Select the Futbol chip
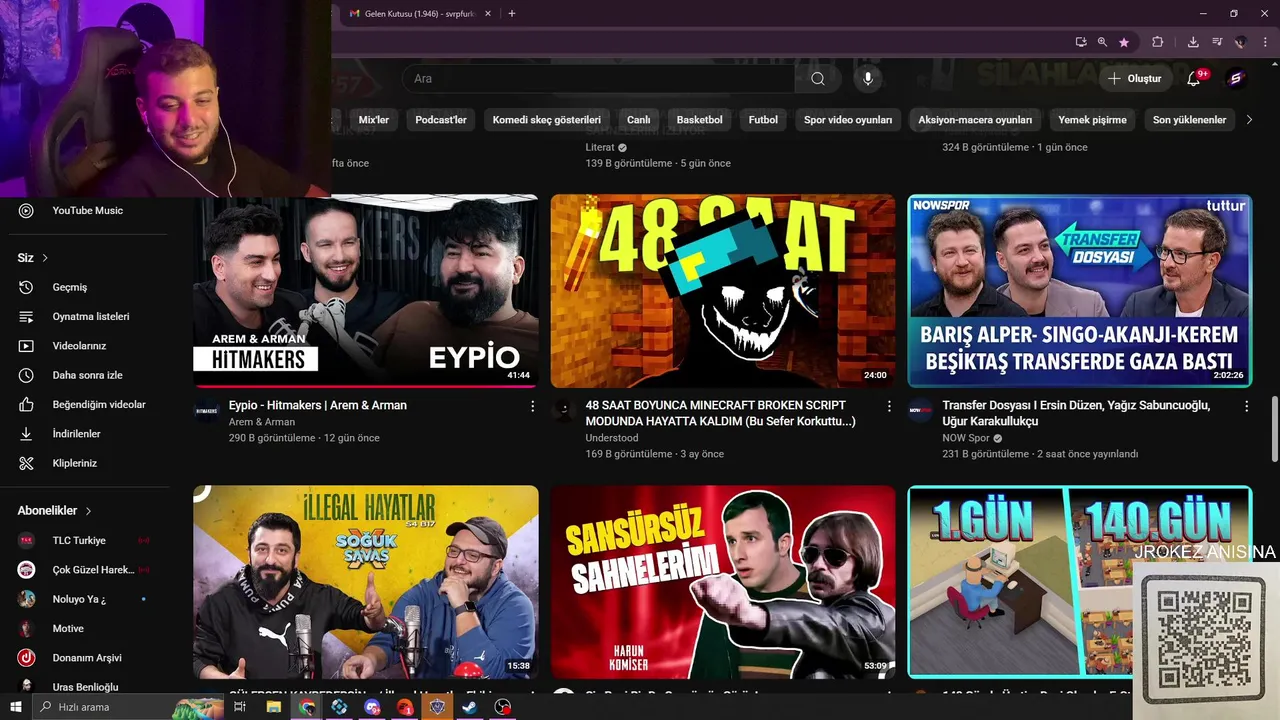1280x720 pixels. point(763,120)
